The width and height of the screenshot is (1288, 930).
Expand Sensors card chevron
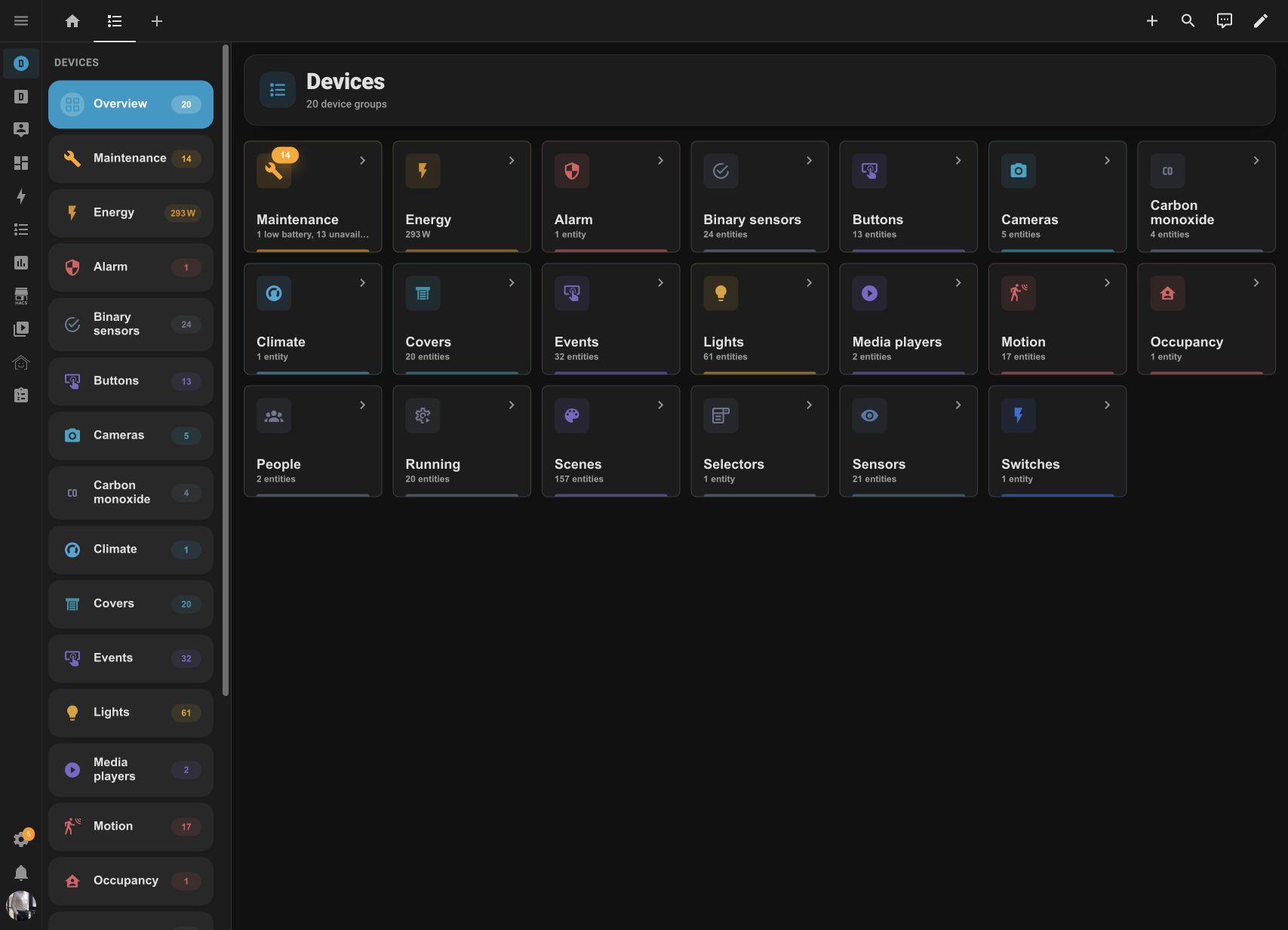coord(958,405)
